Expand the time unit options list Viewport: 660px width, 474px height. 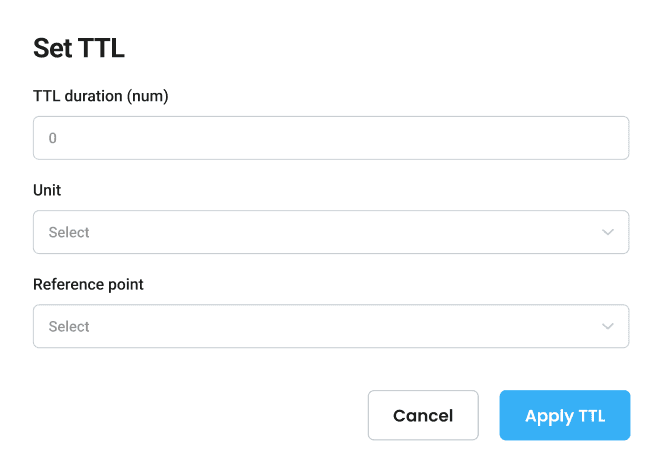(x=330, y=232)
